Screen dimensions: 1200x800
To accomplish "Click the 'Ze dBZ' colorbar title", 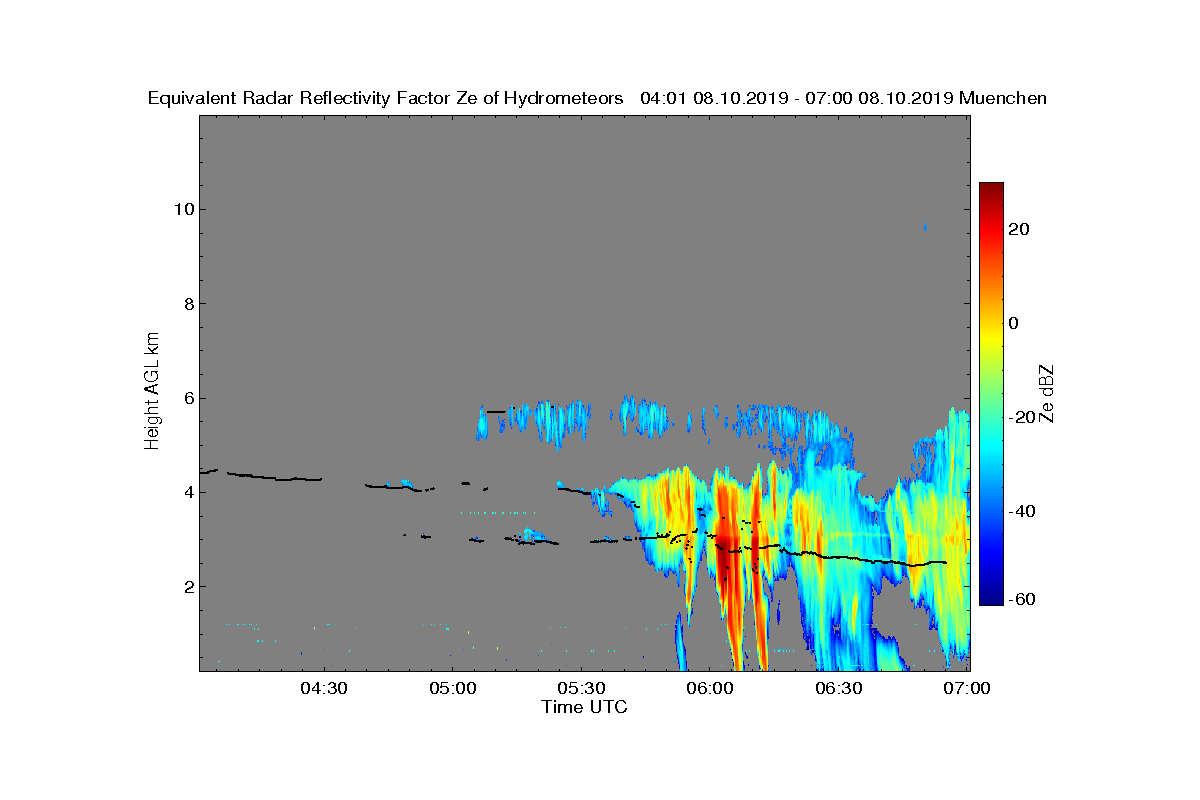I will click(1048, 393).
